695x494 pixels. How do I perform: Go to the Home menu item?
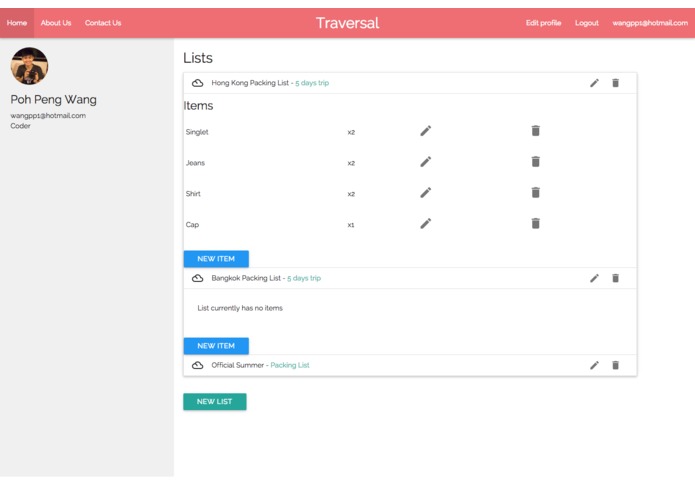click(17, 23)
